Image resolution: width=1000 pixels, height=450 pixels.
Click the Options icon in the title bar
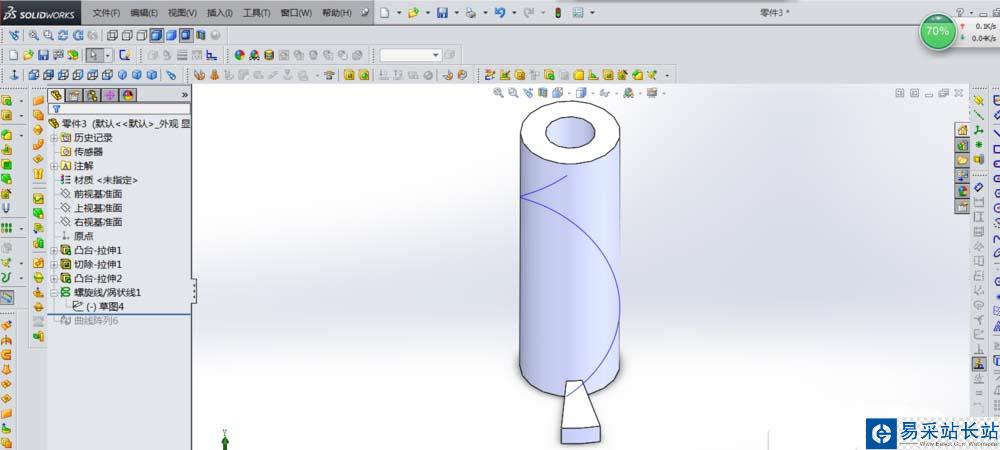coord(578,12)
